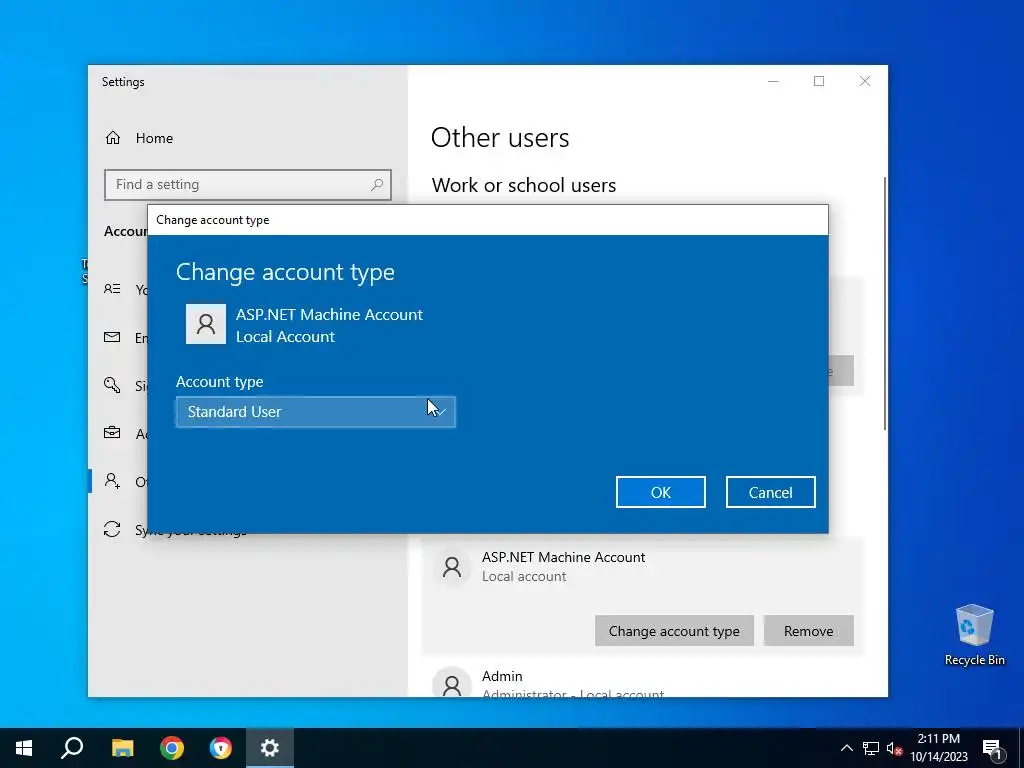Select the Sync your settings icon
Image resolution: width=1024 pixels, height=768 pixels.
[x=112, y=529]
